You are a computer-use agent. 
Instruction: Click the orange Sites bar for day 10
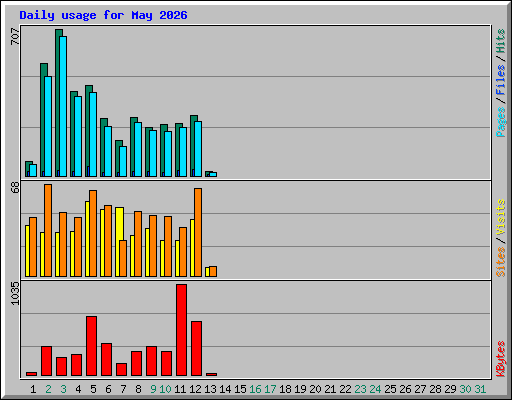168,246
